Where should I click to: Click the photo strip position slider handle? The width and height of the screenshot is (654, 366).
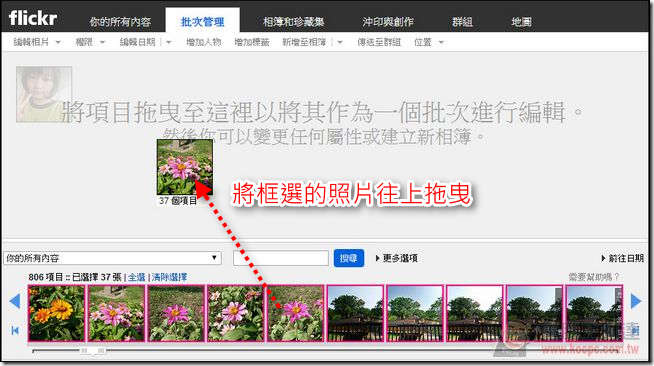tap(93, 351)
